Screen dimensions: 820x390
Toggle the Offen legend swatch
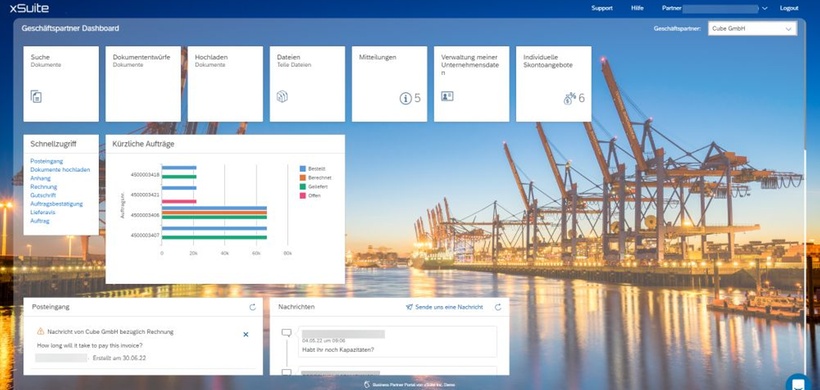(303, 196)
